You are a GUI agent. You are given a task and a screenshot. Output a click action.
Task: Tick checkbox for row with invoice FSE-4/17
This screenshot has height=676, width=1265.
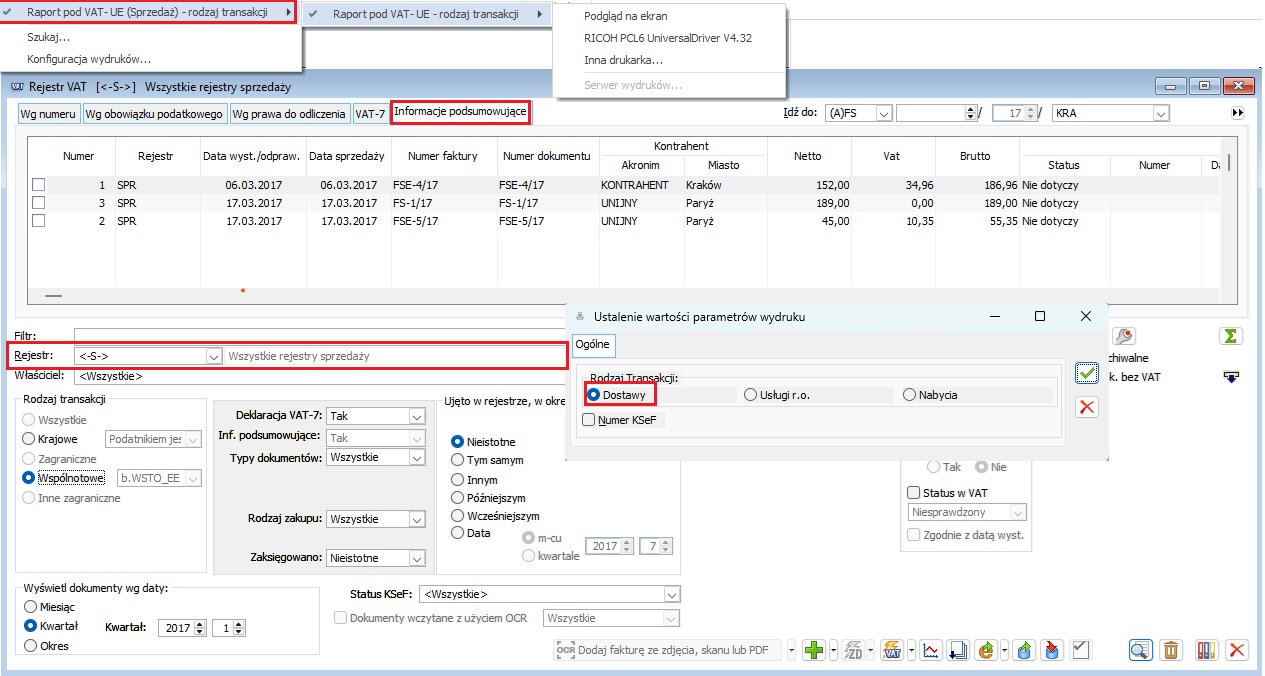(x=39, y=185)
